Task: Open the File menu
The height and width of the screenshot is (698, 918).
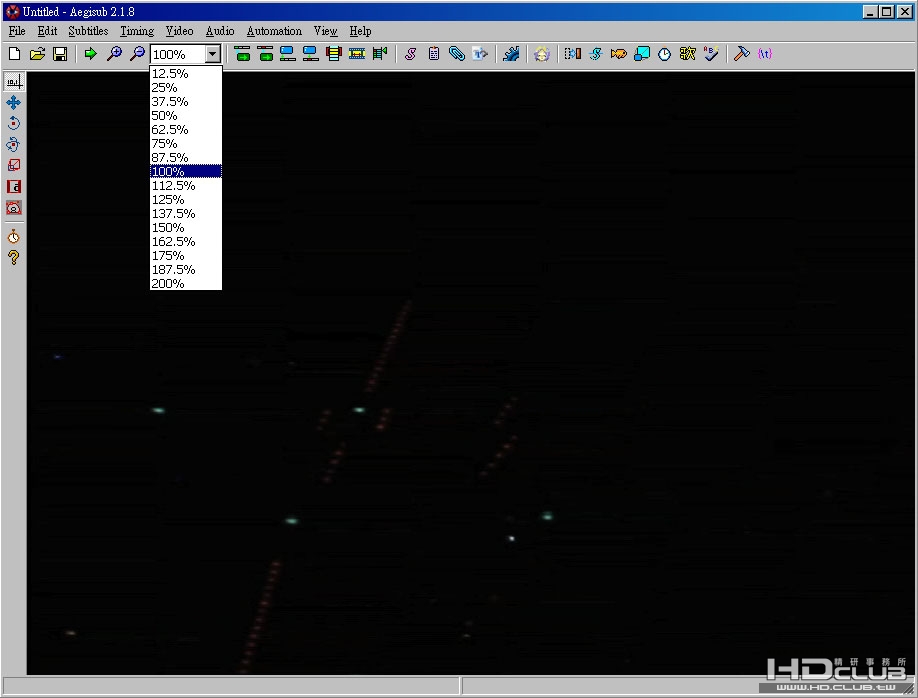Action: pyautogui.click(x=17, y=31)
